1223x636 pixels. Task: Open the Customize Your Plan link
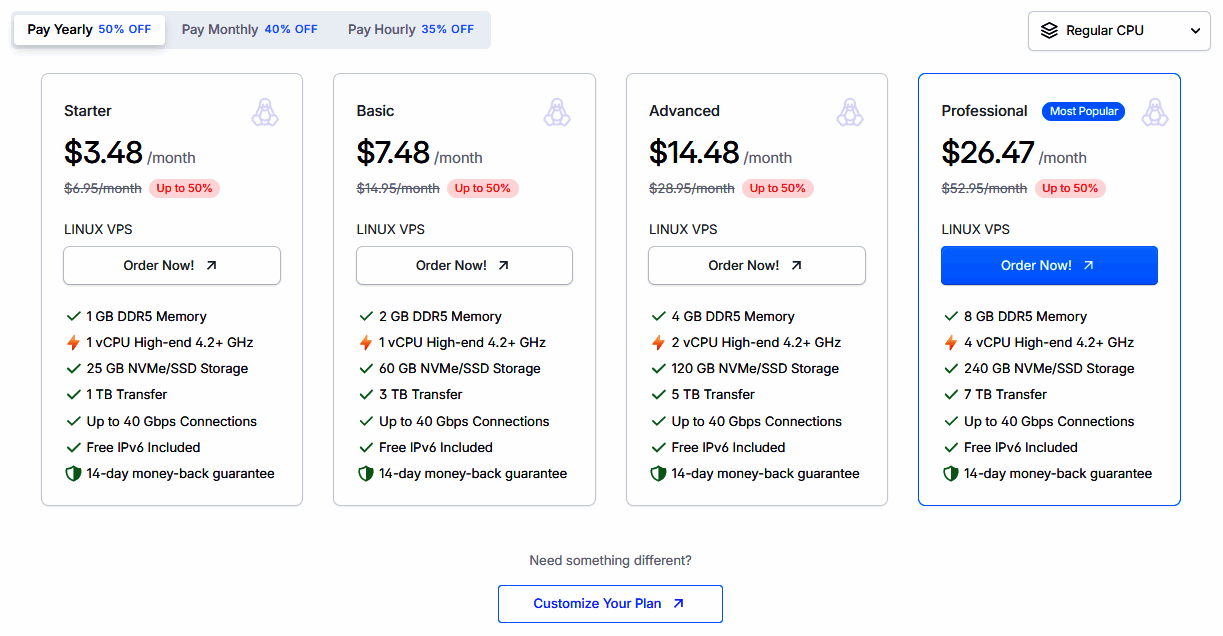click(x=610, y=604)
